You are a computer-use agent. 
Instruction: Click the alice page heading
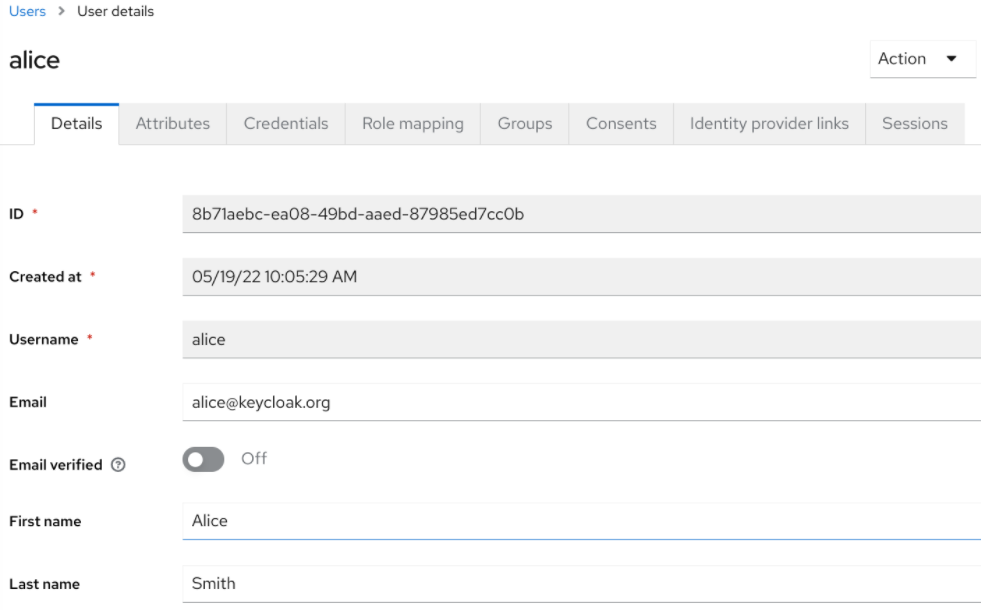coord(35,60)
